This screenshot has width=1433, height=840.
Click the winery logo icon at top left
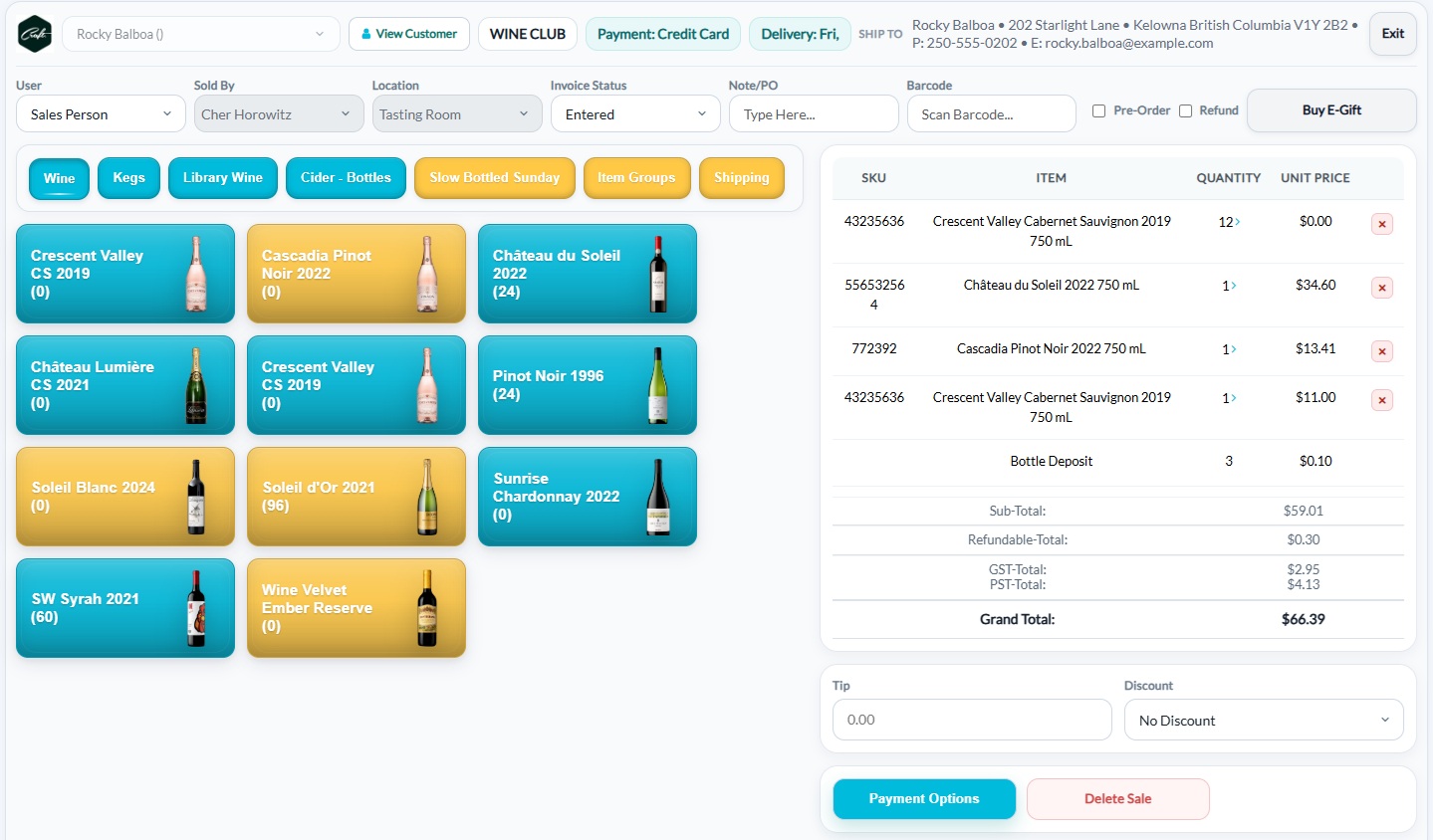[35, 34]
